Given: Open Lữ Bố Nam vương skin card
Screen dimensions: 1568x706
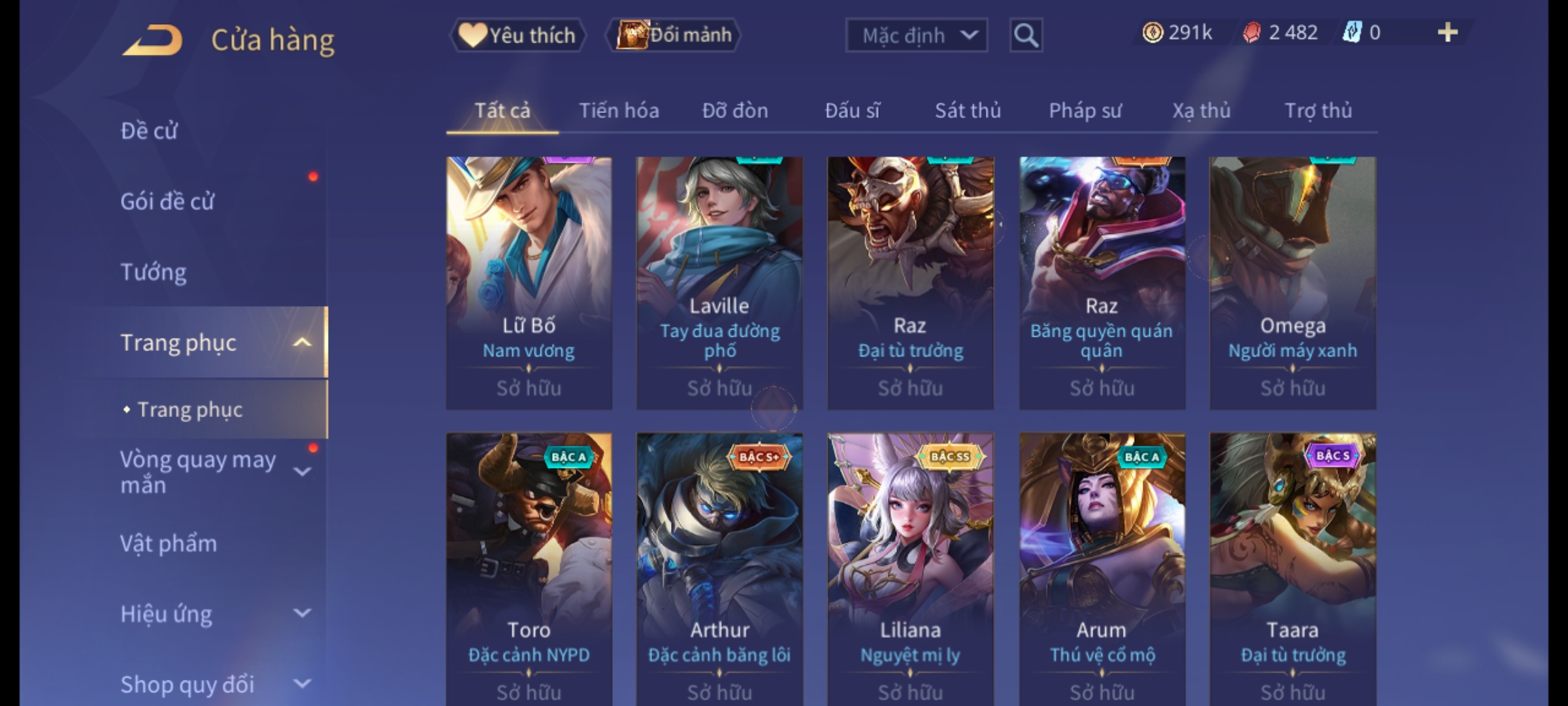Looking at the screenshot, I should (x=529, y=283).
